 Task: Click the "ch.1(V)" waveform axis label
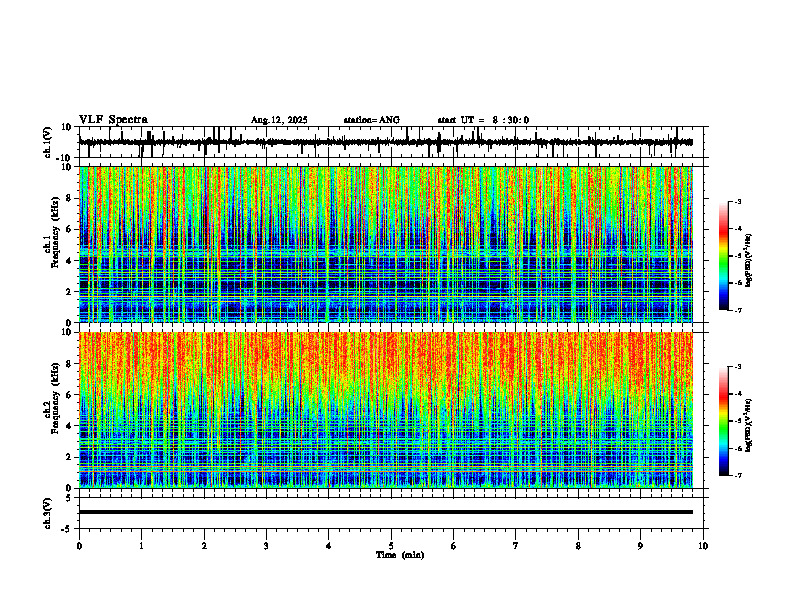pos(48,142)
